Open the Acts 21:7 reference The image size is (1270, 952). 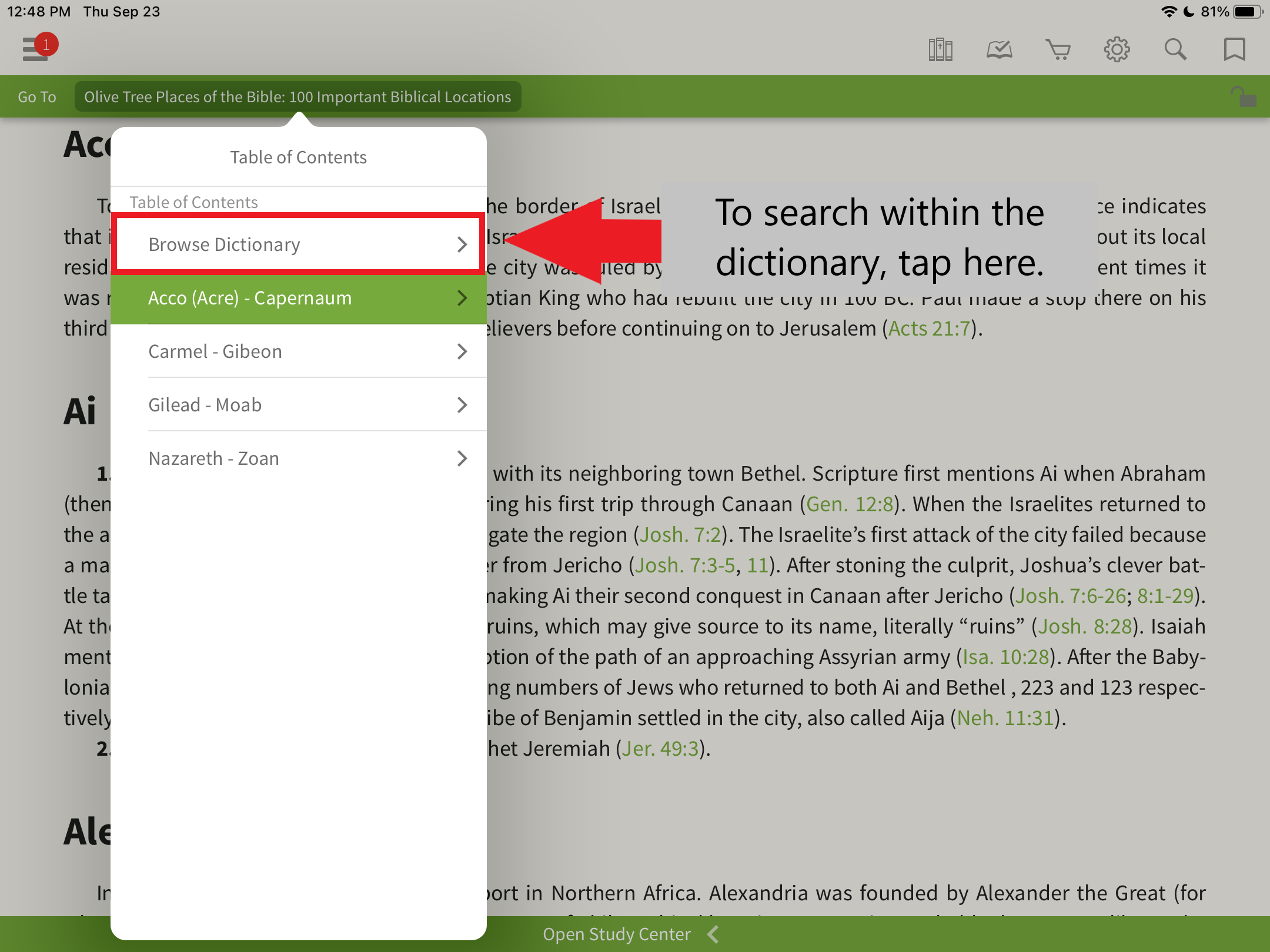pos(929,328)
